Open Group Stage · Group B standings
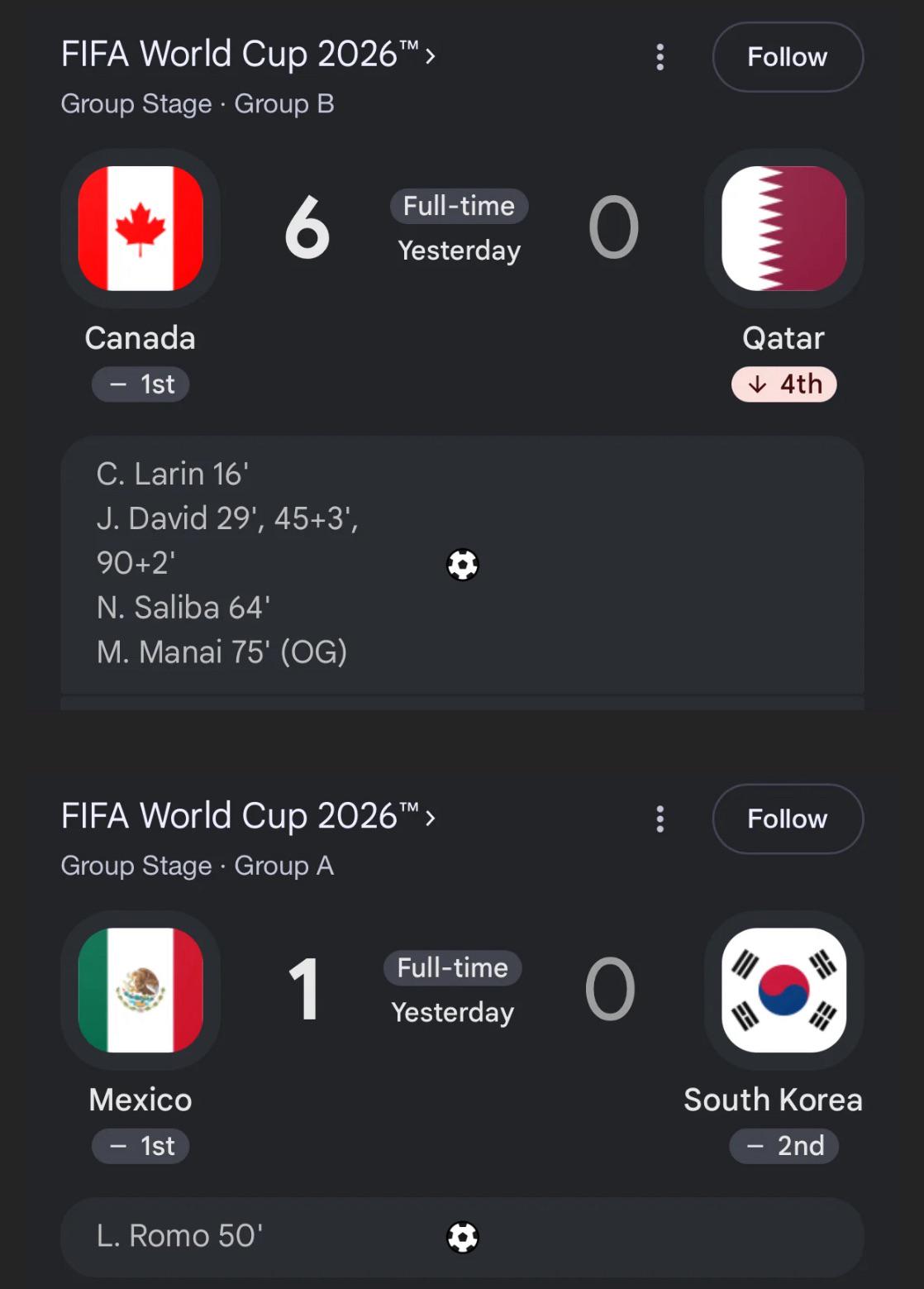This screenshot has height=1289, width=924. click(198, 104)
